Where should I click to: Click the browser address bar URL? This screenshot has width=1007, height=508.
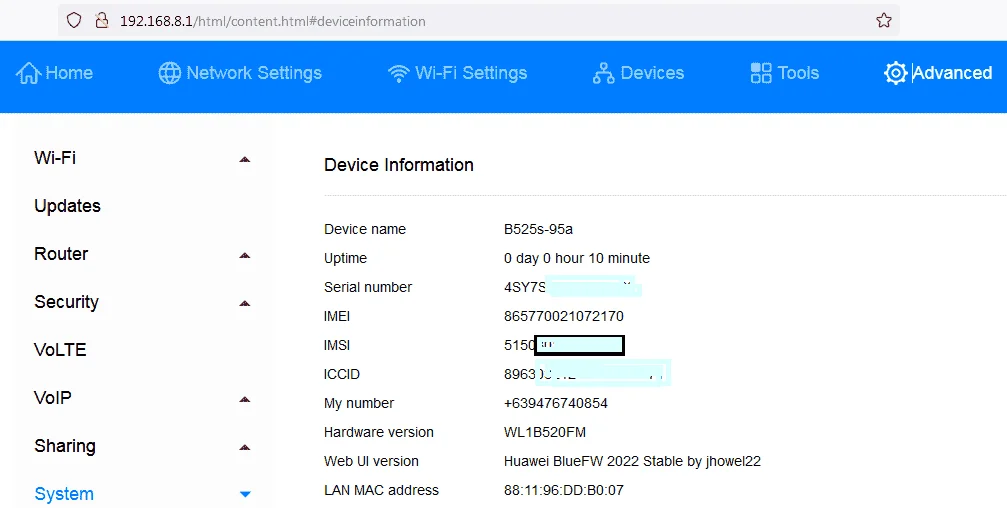272,21
